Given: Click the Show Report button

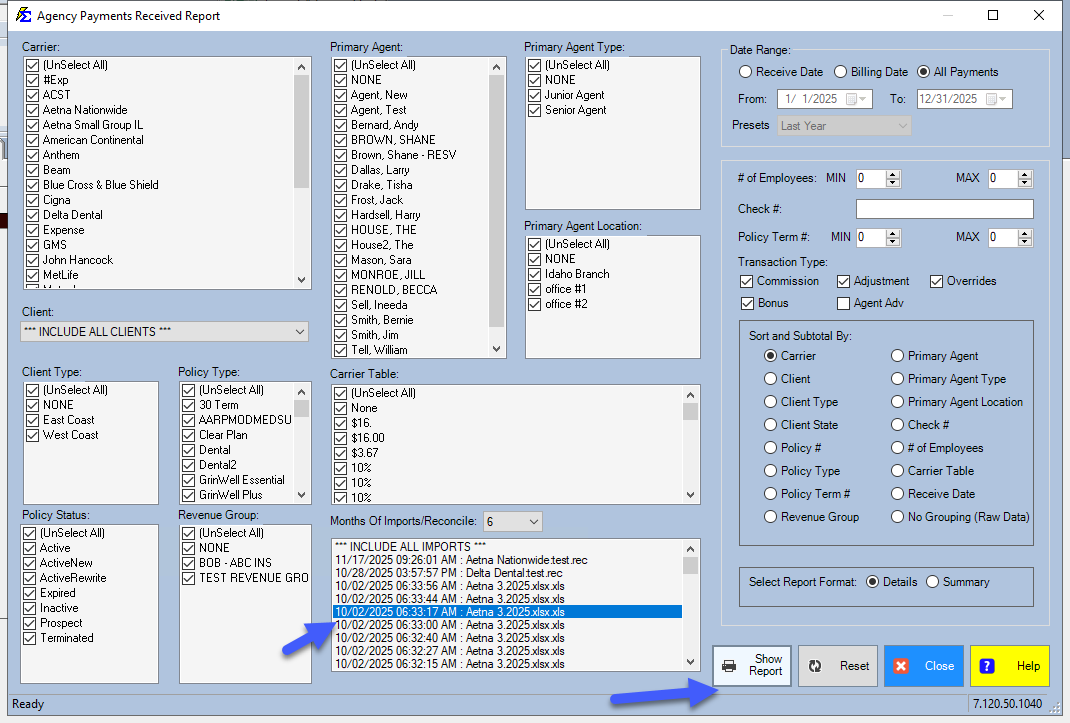Looking at the screenshot, I should click(x=751, y=665).
